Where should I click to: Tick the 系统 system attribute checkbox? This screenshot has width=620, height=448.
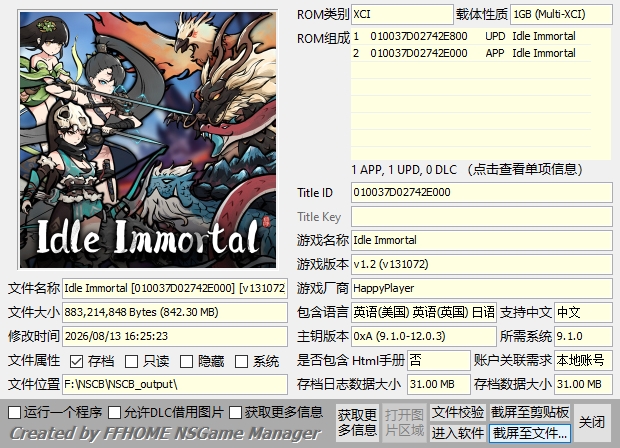(x=241, y=361)
